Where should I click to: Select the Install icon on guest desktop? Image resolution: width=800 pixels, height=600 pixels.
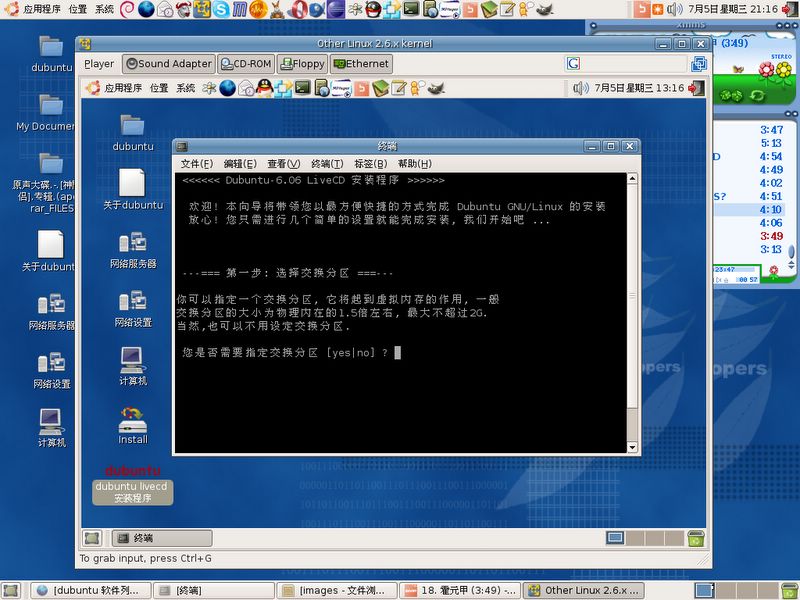pyautogui.click(x=133, y=426)
